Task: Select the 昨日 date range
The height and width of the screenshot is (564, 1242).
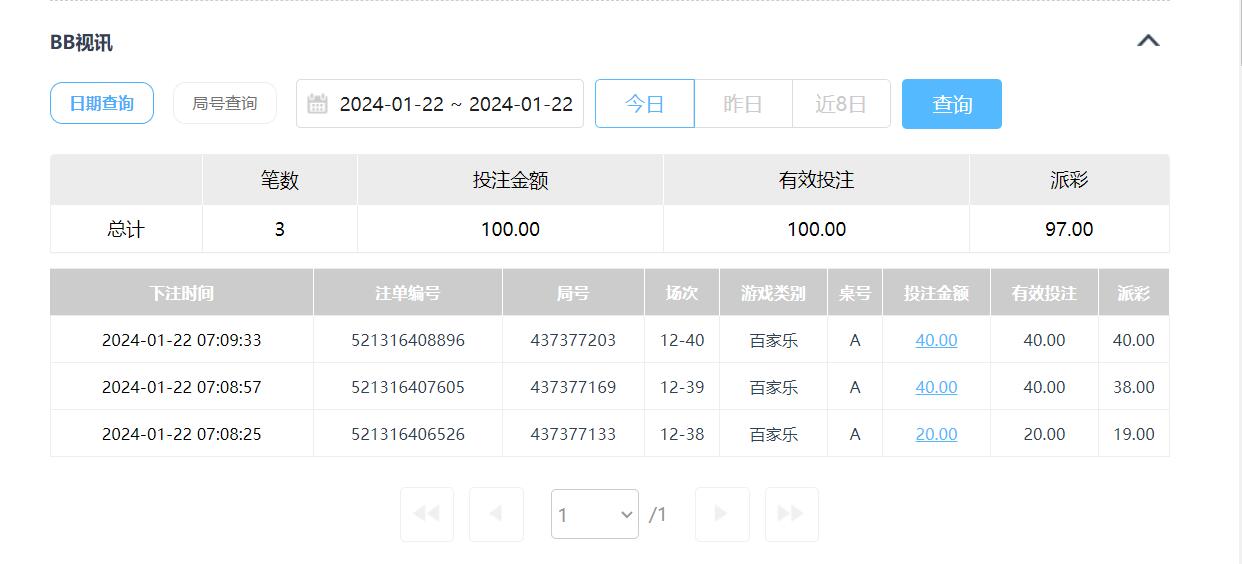Action: 743,104
